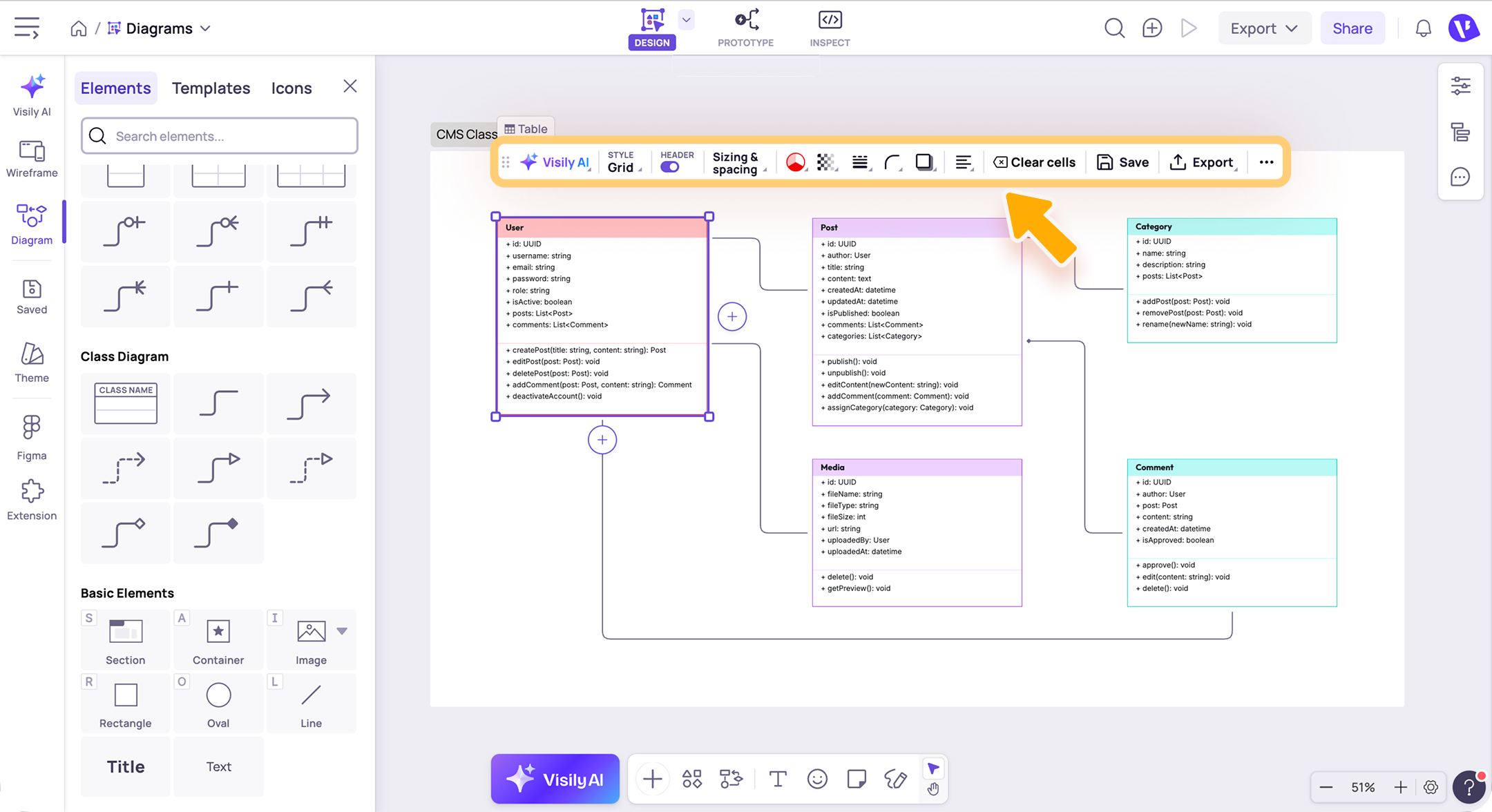1492x812 pixels.
Task: Open the more options ellipsis
Action: click(1266, 162)
